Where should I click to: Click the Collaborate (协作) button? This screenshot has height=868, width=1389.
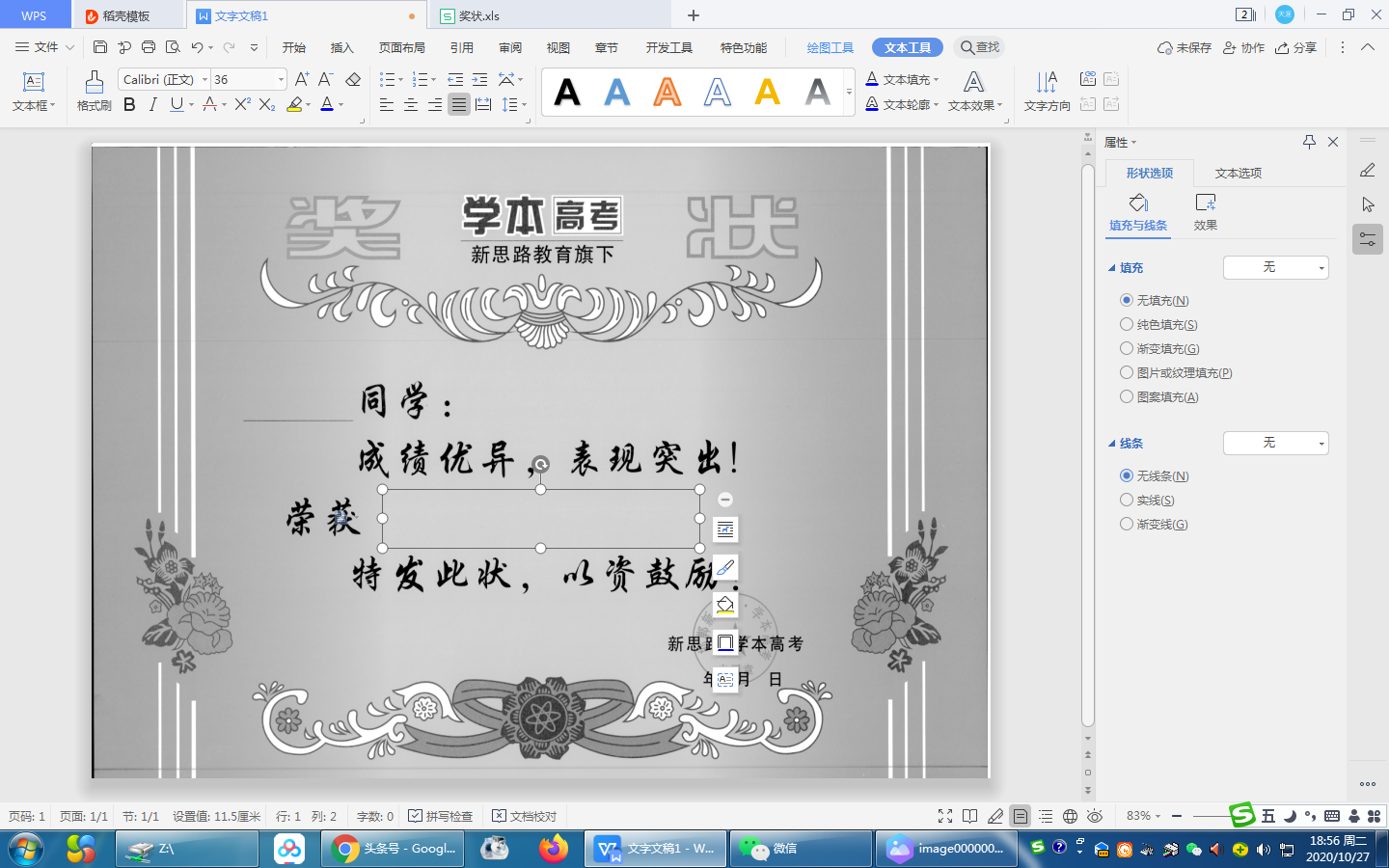1243,47
